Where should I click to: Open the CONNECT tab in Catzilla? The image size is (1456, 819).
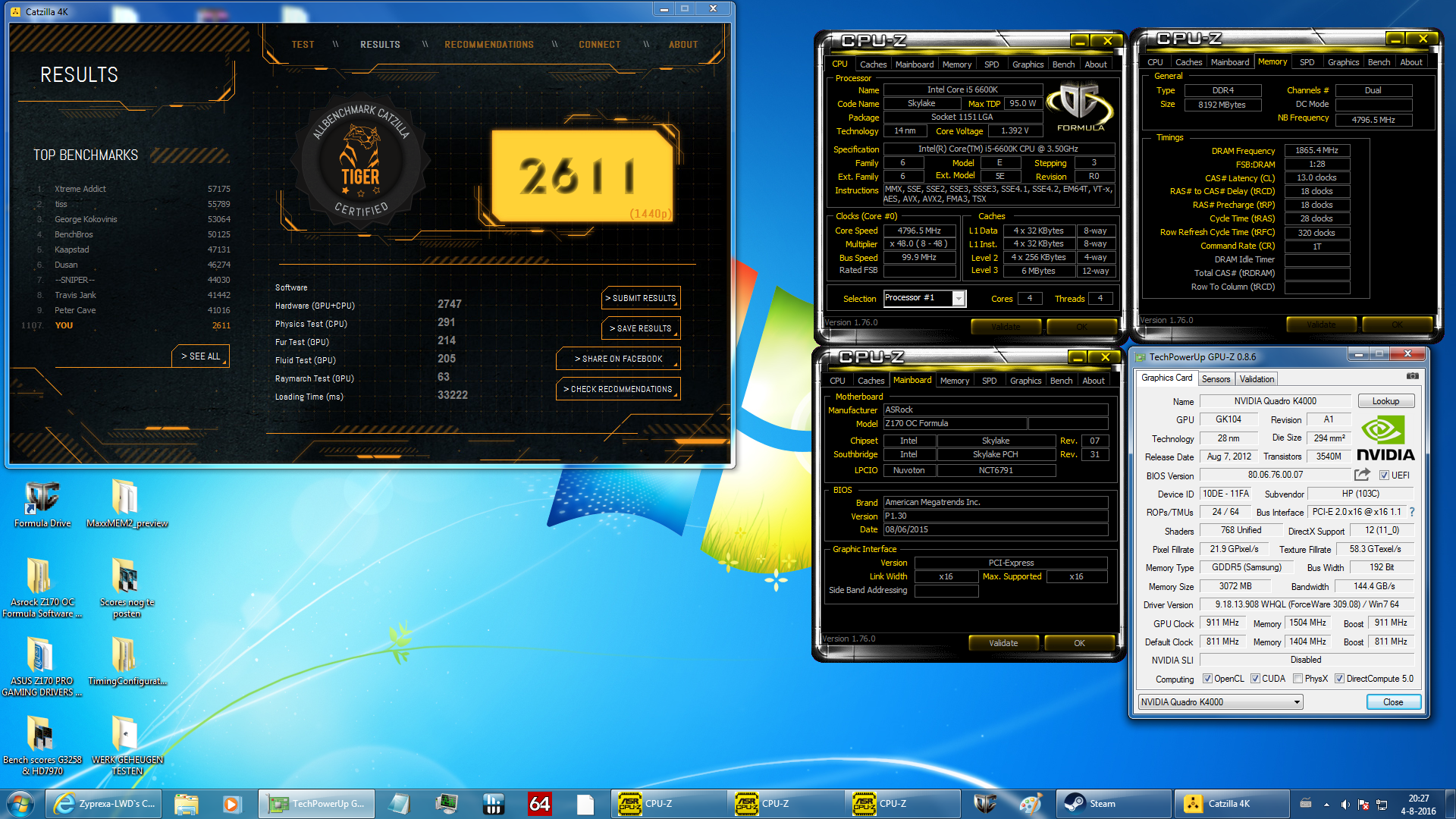pyautogui.click(x=599, y=45)
